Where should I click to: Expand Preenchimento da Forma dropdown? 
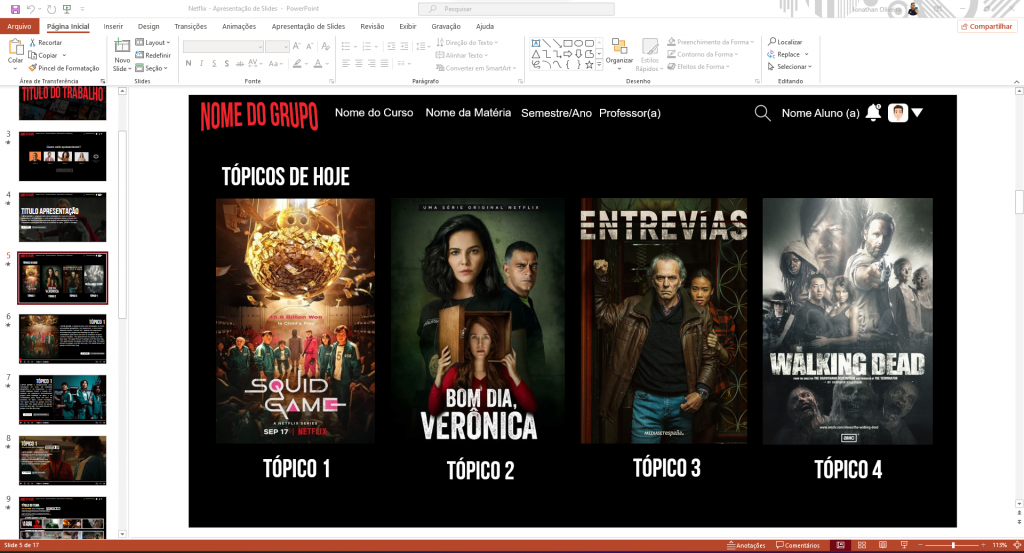tap(711, 42)
